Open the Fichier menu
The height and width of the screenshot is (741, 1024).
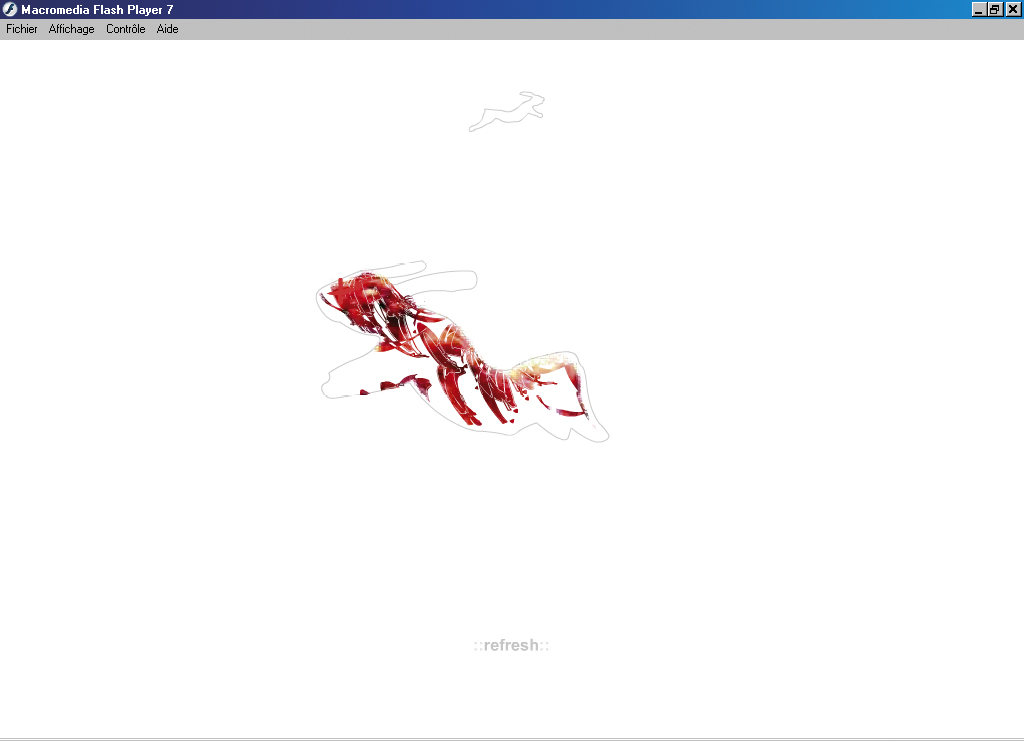pos(22,29)
